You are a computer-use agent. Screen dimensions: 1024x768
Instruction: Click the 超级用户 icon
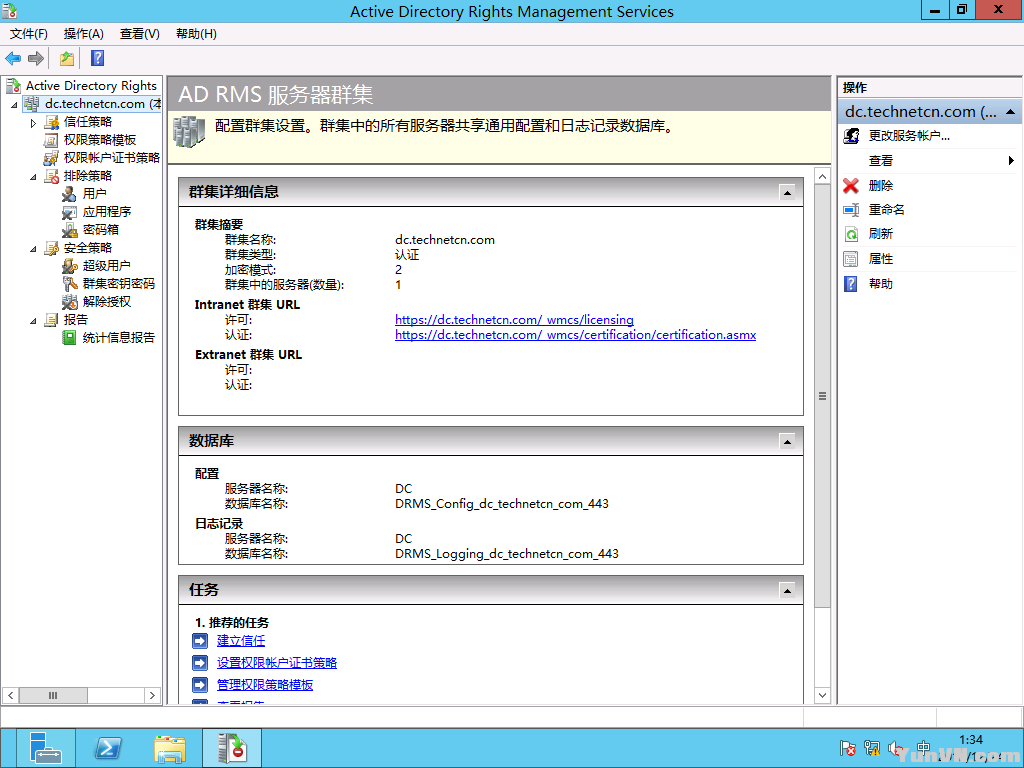(x=70, y=266)
